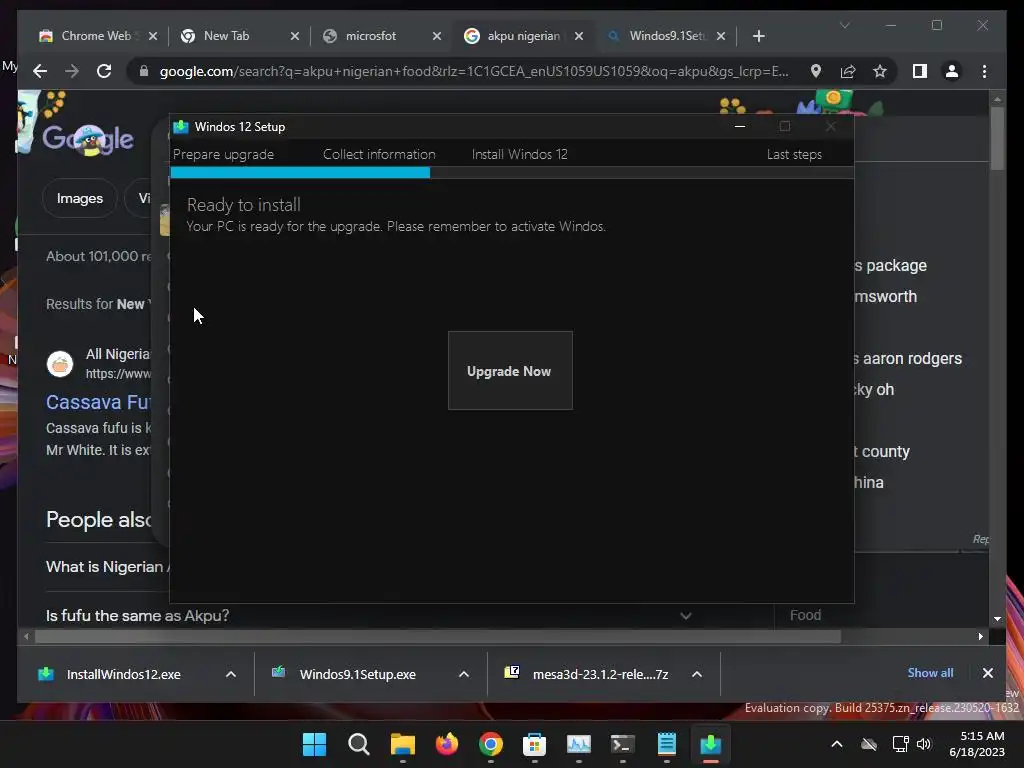
Task: Close the New Tab tab
Action: point(295,36)
